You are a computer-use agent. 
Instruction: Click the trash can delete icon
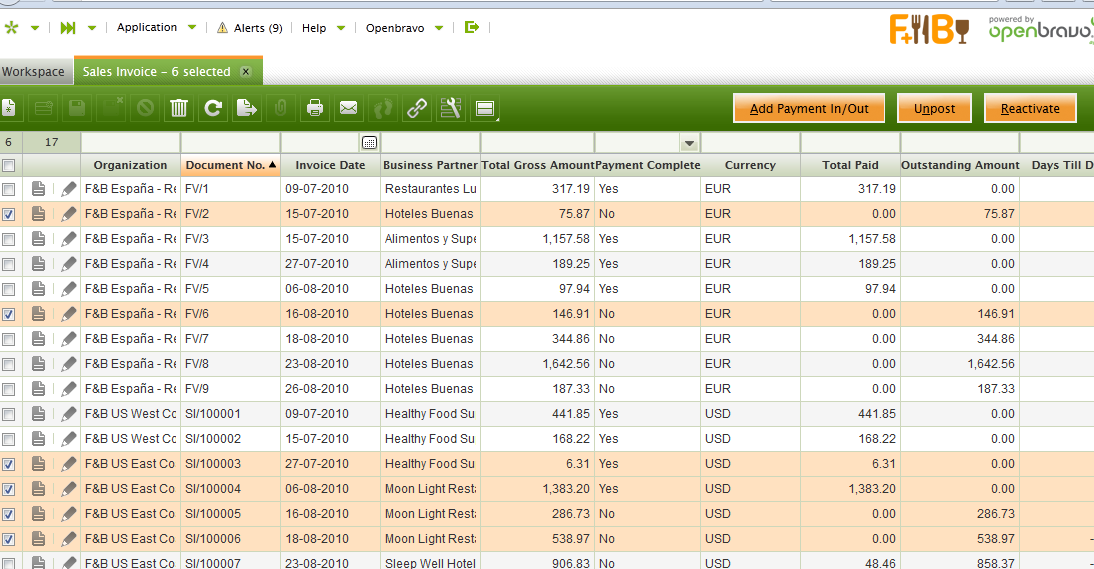coord(179,108)
